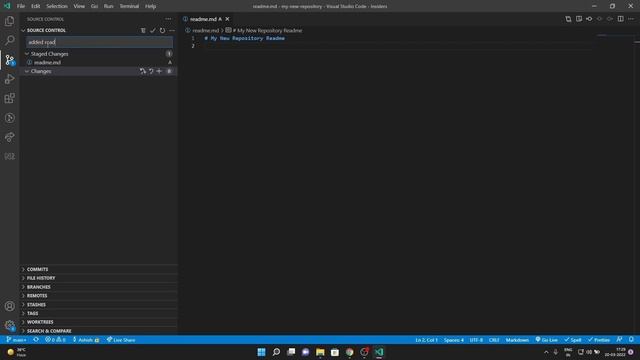Click the Ln 2, Col 1 indicator
Viewport: 640px width, 360px height.
pos(427,340)
